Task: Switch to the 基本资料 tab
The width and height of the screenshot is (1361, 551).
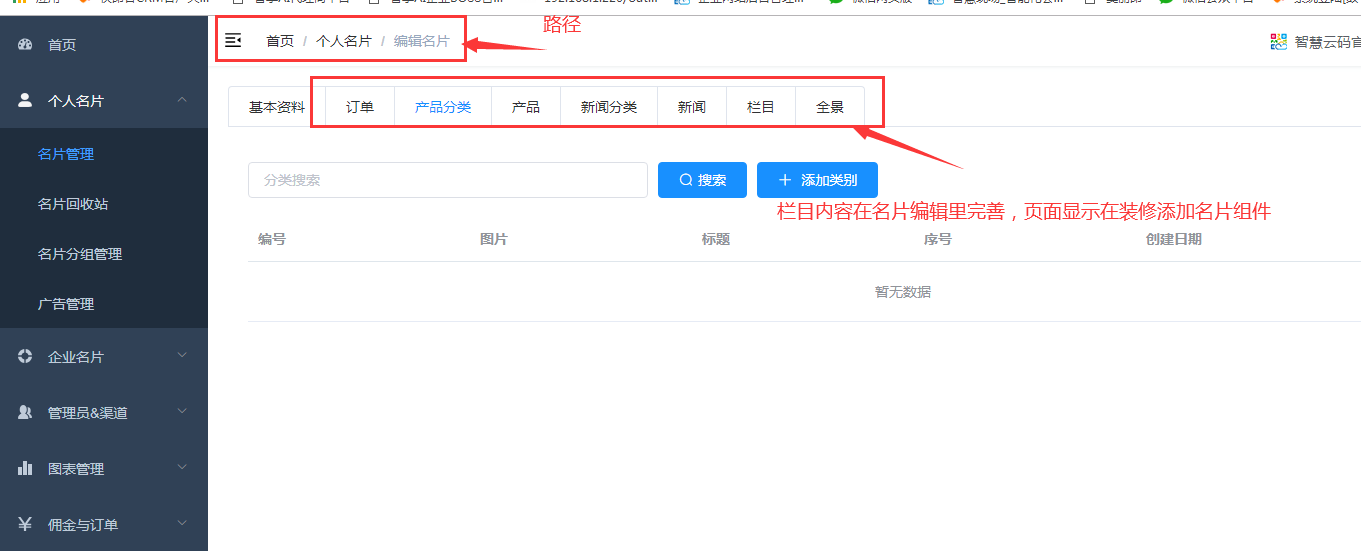Action: [277, 107]
